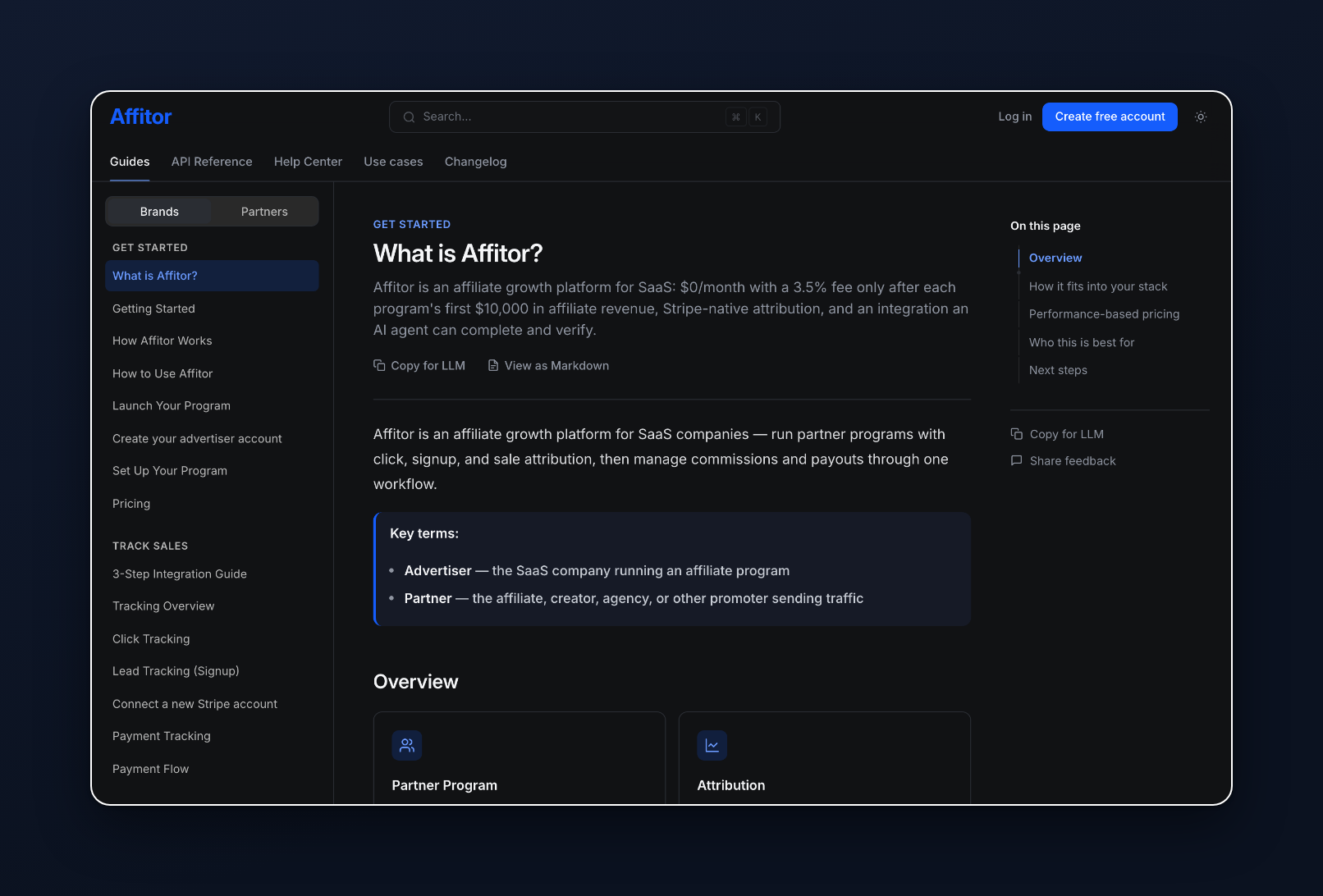Click the Log in link

[1015, 117]
